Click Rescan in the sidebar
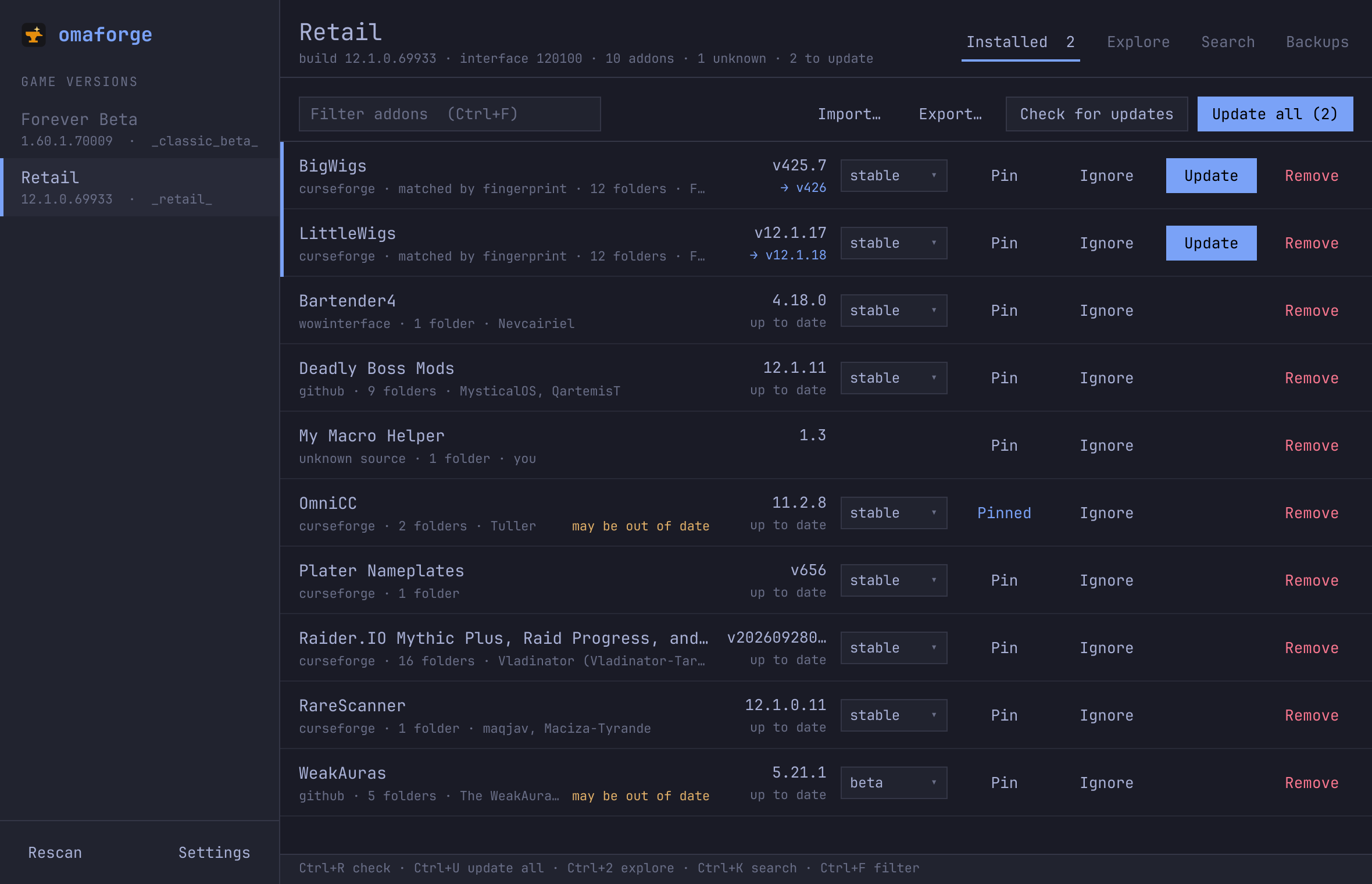Viewport: 1372px width, 884px height. coord(55,853)
